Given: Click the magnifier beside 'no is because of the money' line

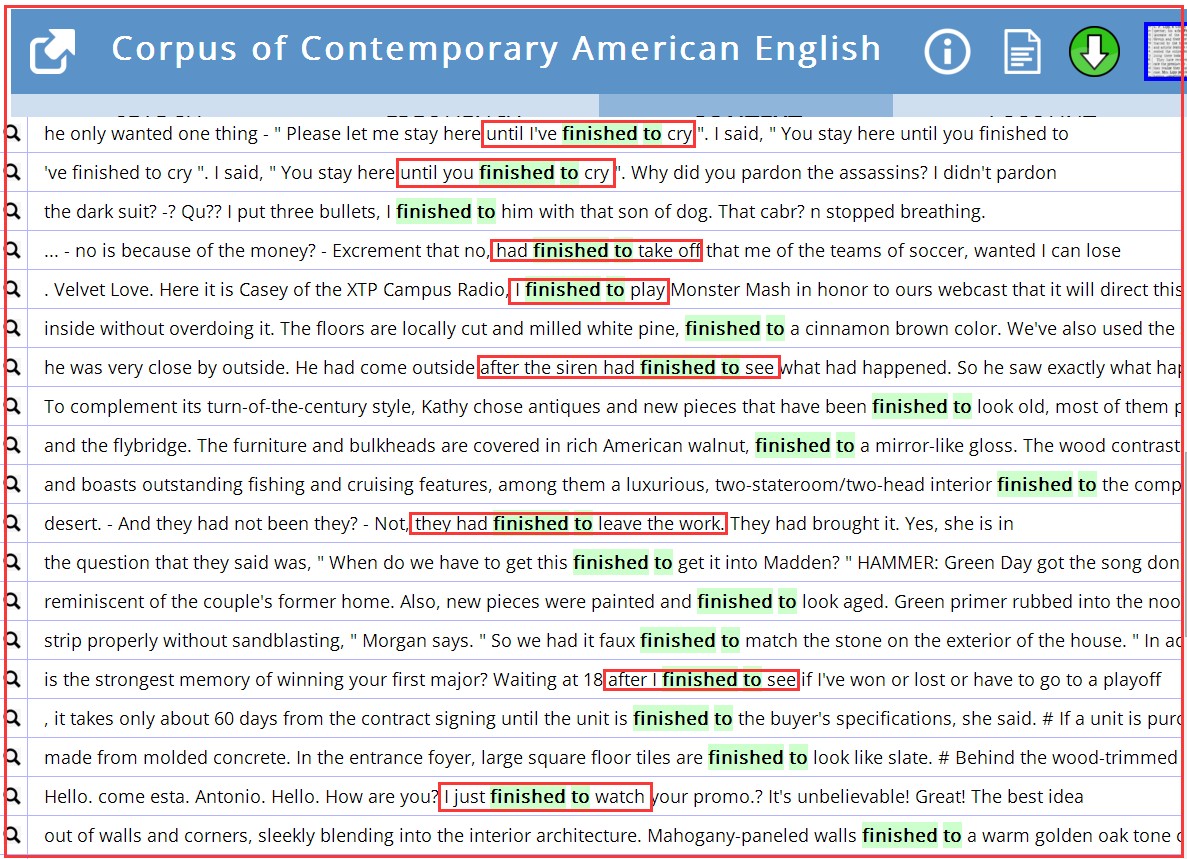Looking at the screenshot, I should pos(12,251).
